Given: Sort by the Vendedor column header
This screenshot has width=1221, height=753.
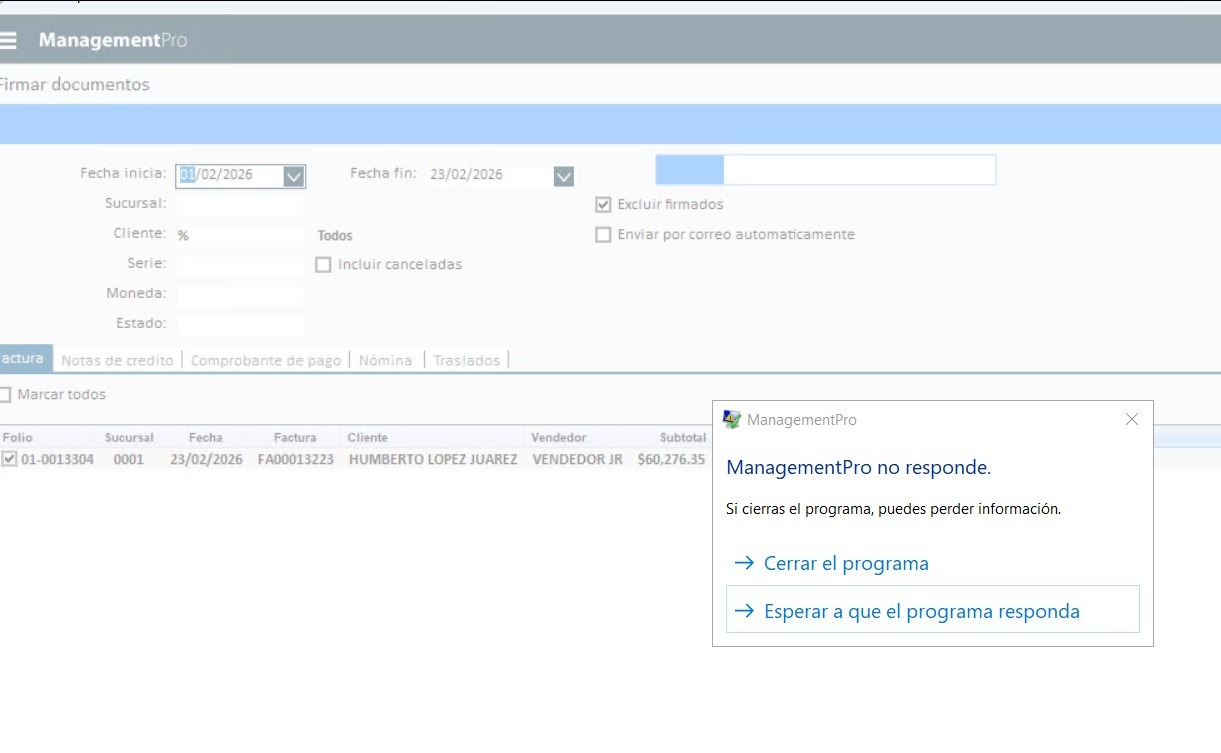Looking at the screenshot, I should 558,438.
